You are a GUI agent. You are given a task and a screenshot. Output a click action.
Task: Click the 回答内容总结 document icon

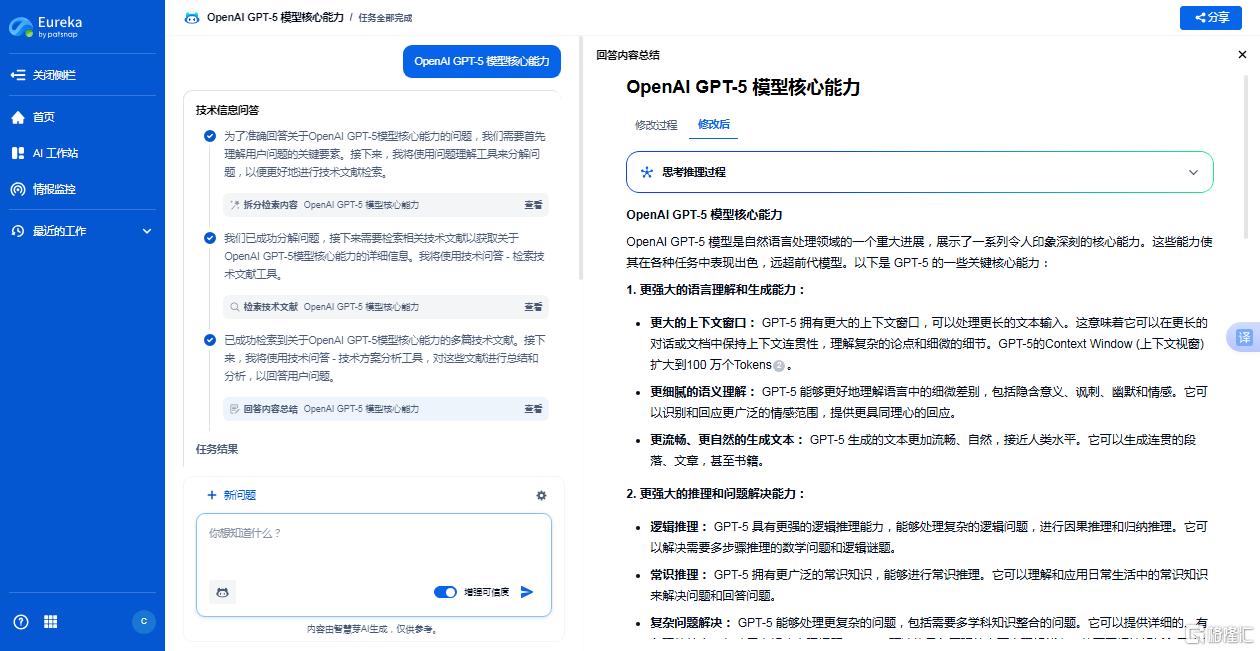(235, 409)
